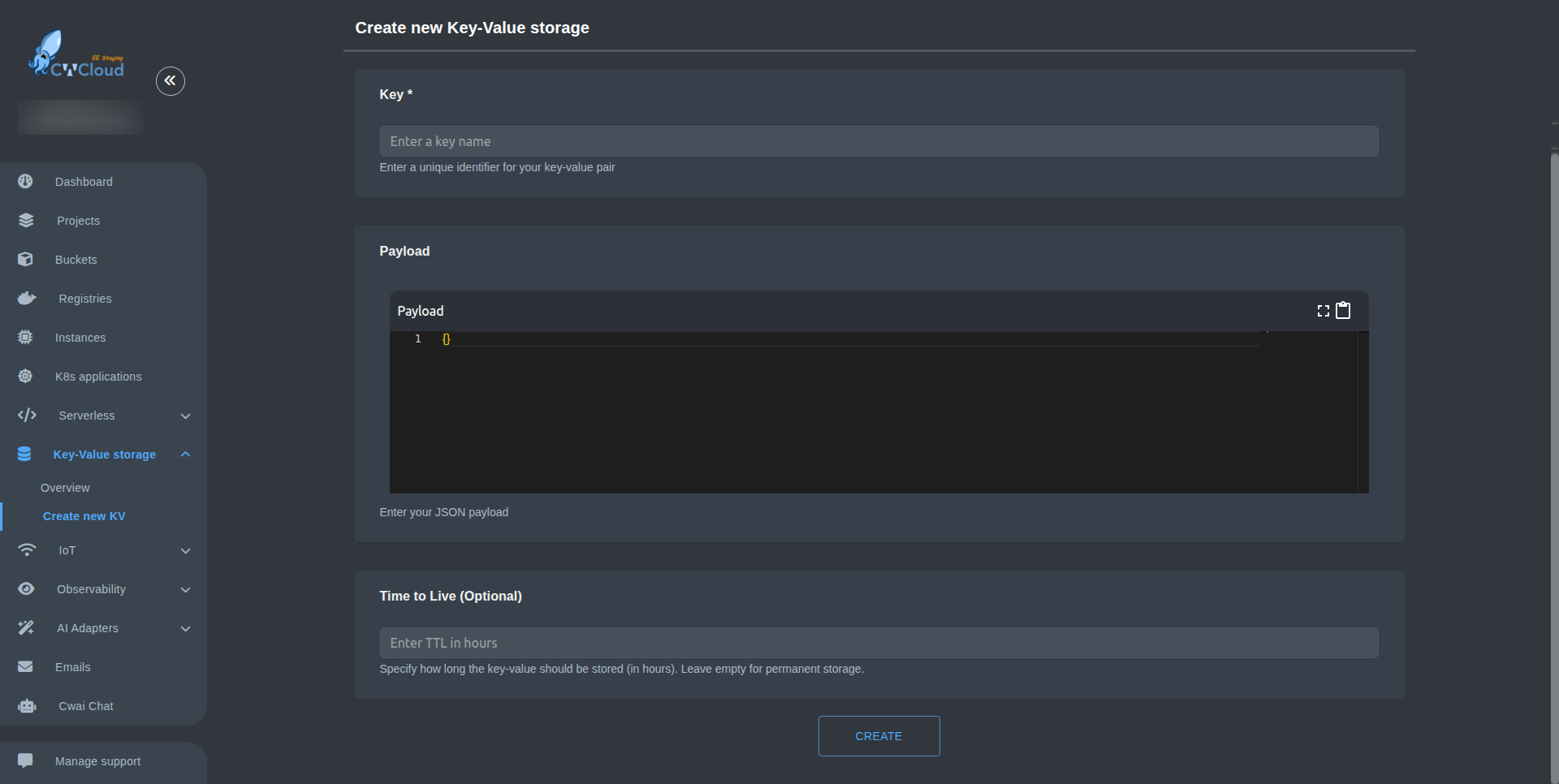The height and width of the screenshot is (784, 1559).
Task: Collapse the Key-Value storage section
Action: click(x=185, y=454)
